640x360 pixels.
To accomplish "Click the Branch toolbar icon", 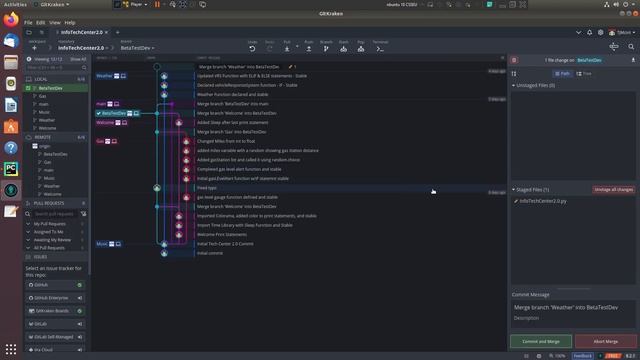I will click(326, 49).
